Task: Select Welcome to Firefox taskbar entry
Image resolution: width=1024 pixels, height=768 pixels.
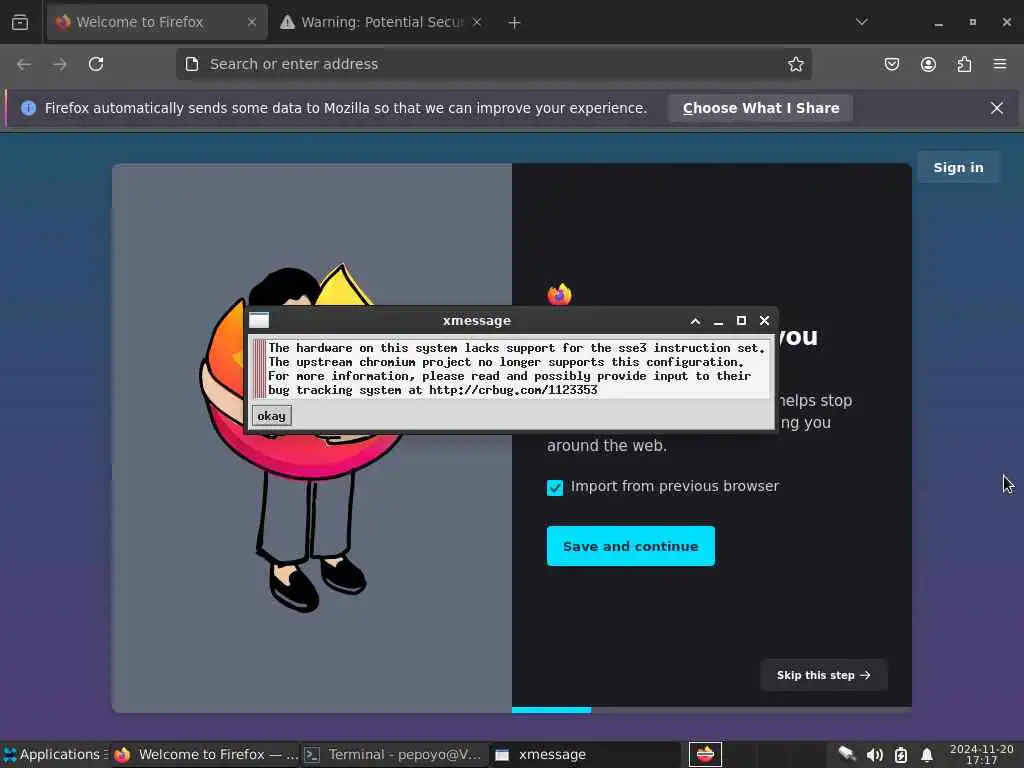Action: click(206, 755)
